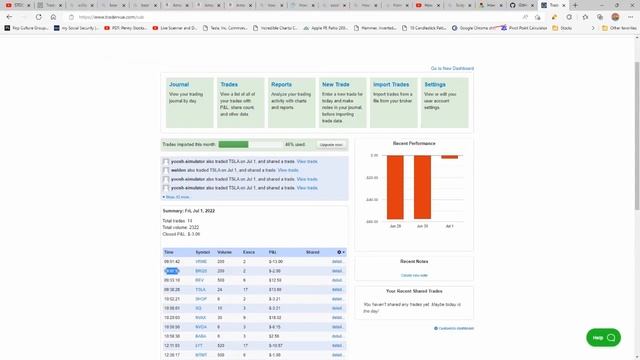Viewport: 640px width, 360px height.
Task: Open the Trades section tile
Action: (240, 102)
